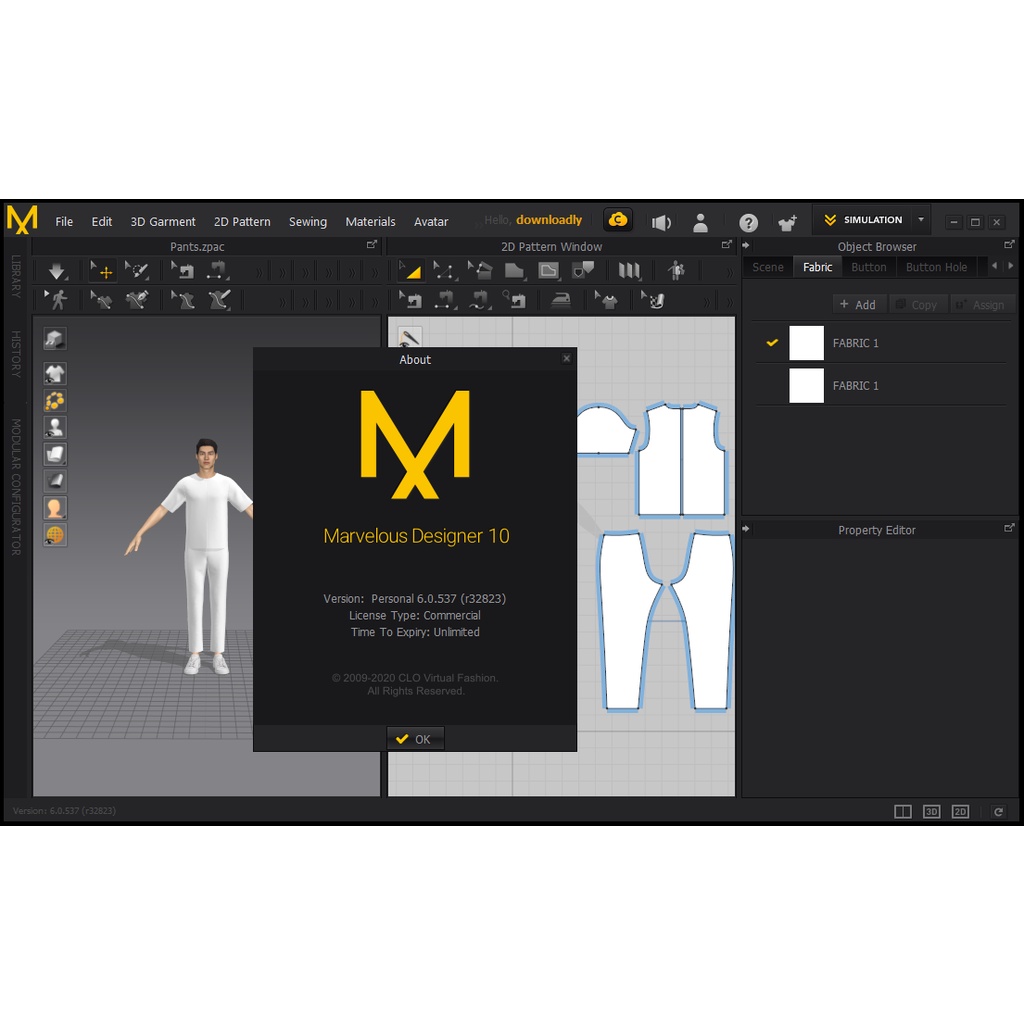Collapse the Object Browser panel arrow
The image size is (1024, 1024).
(x=746, y=246)
